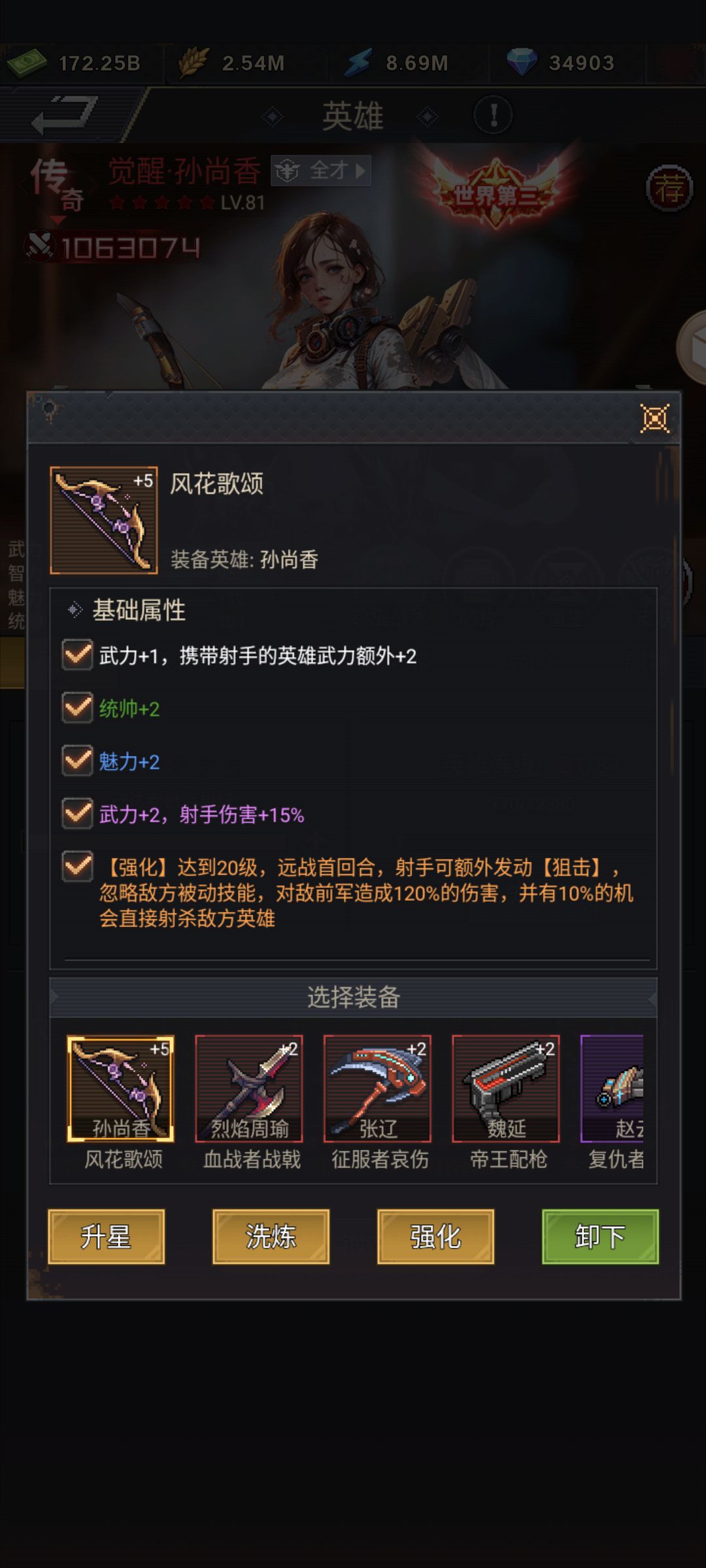Select the 血战者战戟 equipment thumbnail
The image size is (706, 1568).
[249, 1088]
